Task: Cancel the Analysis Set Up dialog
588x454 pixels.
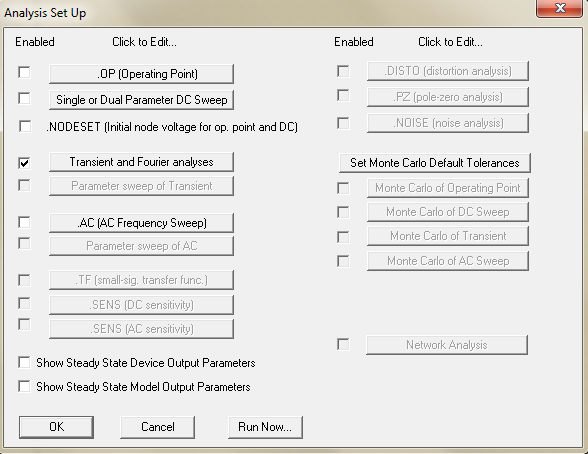Action: pos(158,427)
